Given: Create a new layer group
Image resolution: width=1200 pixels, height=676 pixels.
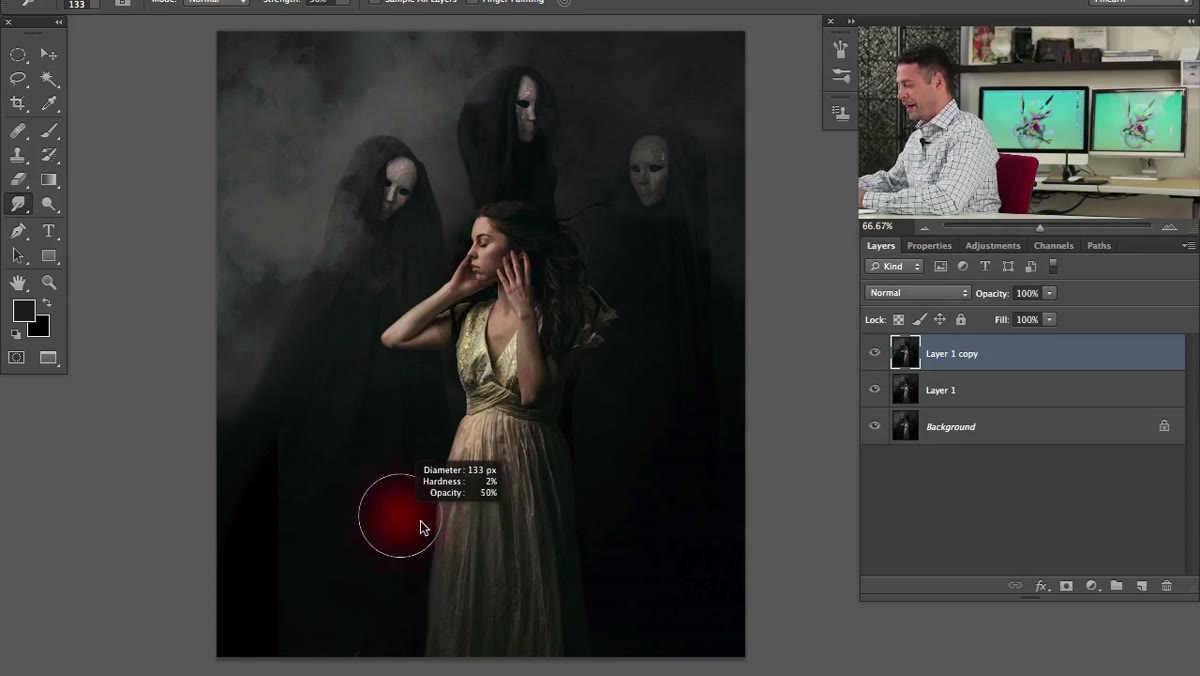Looking at the screenshot, I should tap(1116, 586).
